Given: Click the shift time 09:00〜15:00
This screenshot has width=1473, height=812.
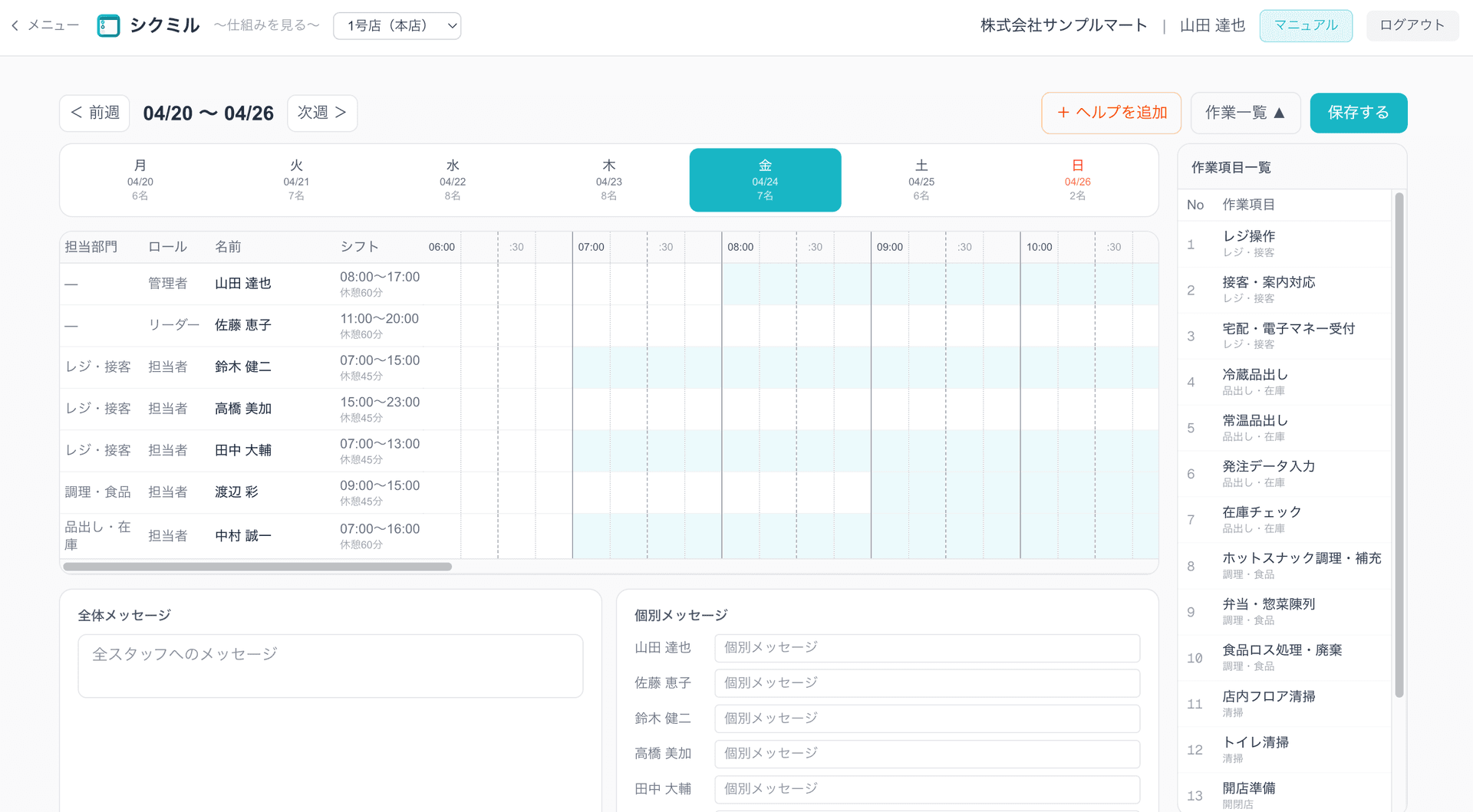Looking at the screenshot, I should point(380,485).
